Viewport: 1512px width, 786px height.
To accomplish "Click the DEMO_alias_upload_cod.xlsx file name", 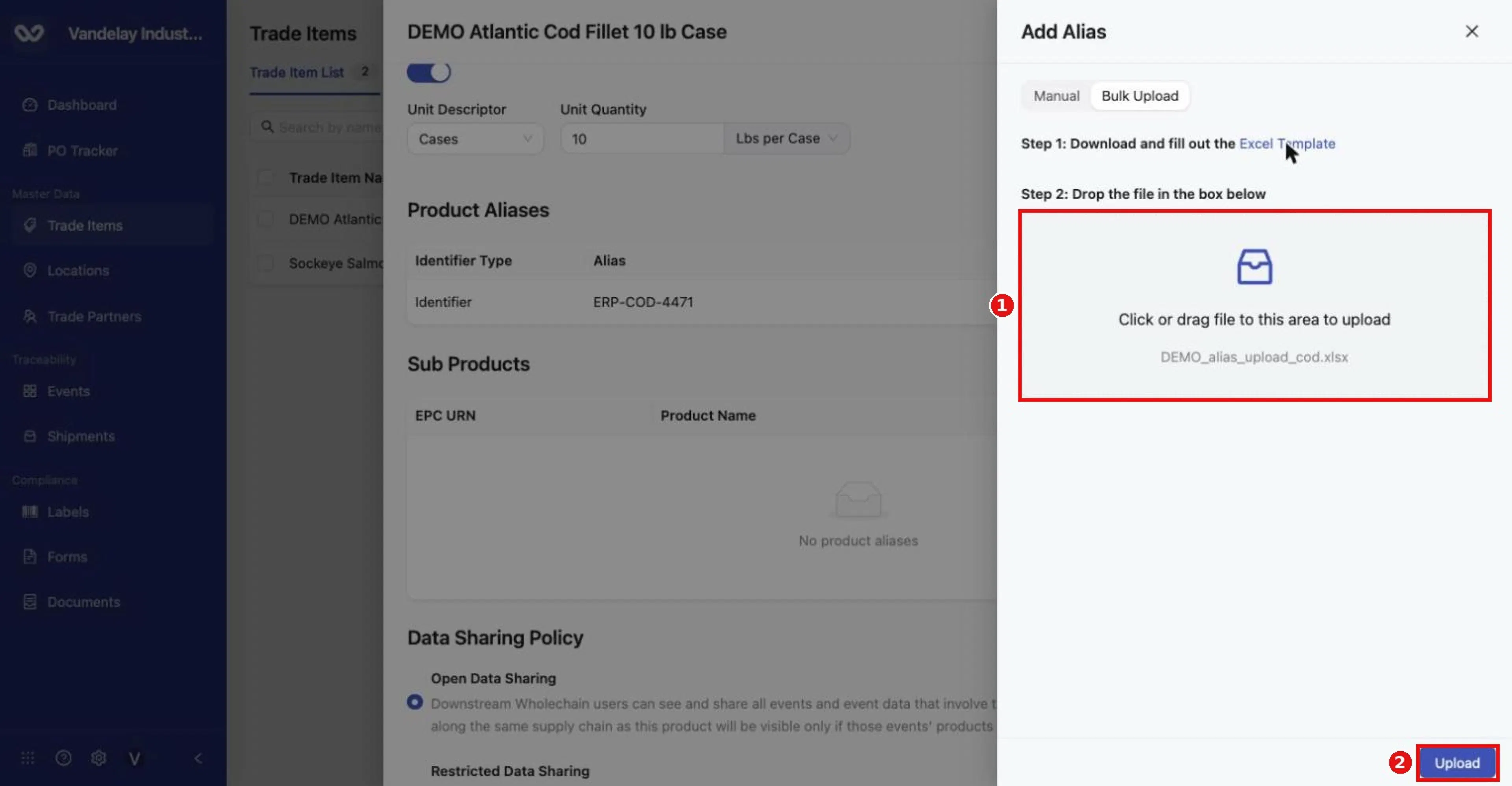I will pyautogui.click(x=1254, y=357).
